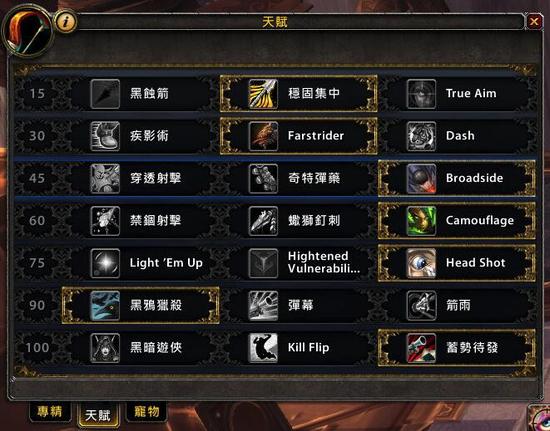Pick the 禁錮射擊 talent
Screen dimensions: 550x431
pyautogui.click(x=140, y=221)
